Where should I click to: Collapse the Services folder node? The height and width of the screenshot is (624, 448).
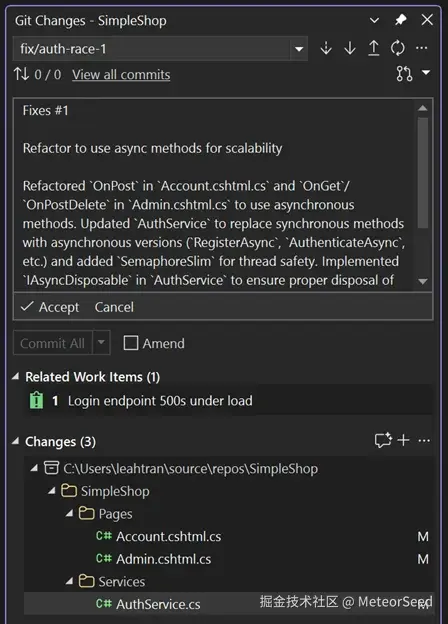[x=70, y=581]
